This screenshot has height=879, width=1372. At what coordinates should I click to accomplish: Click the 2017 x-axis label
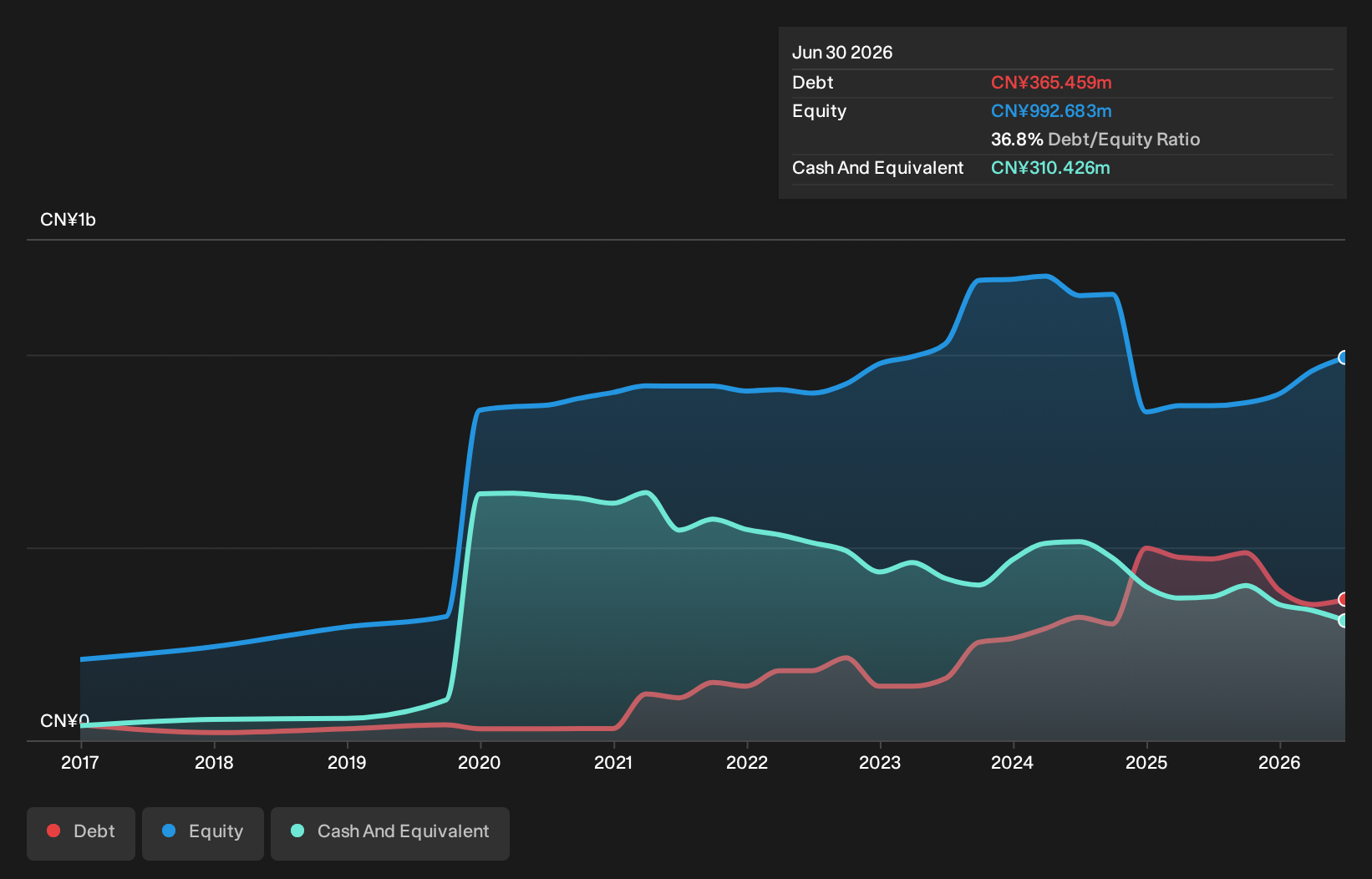click(x=80, y=762)
